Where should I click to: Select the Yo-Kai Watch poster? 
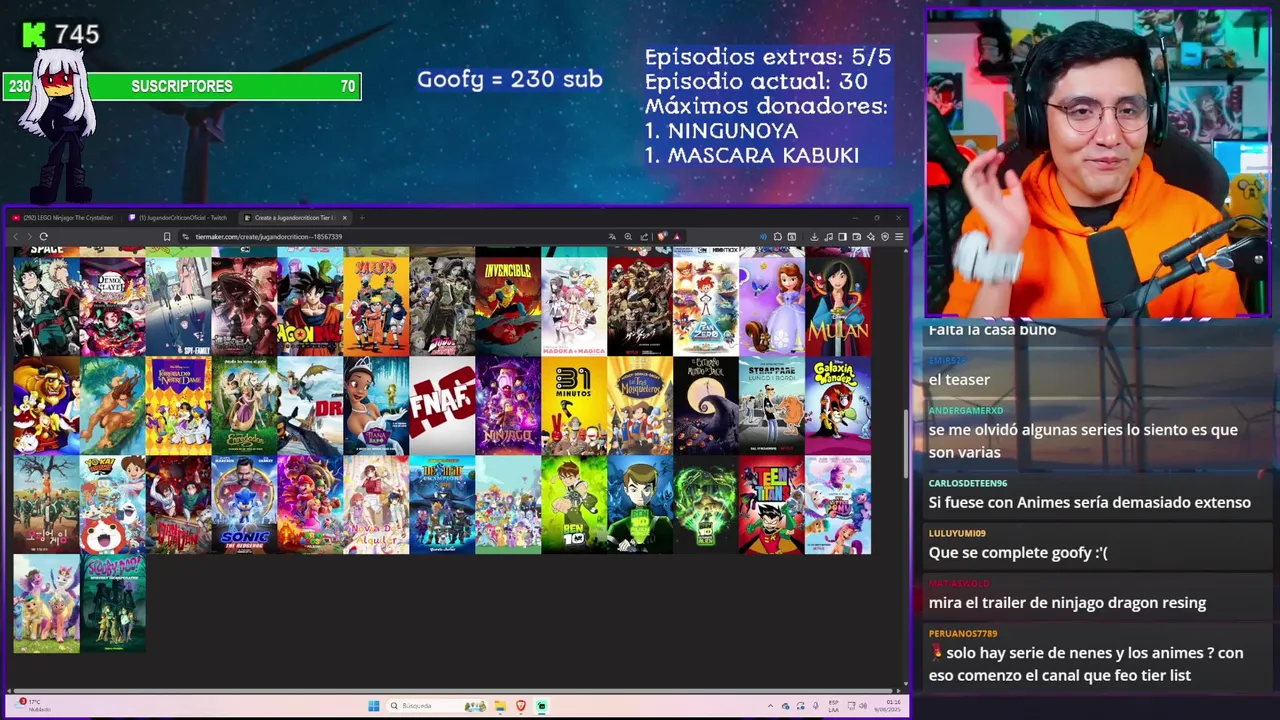coord(112,505)
